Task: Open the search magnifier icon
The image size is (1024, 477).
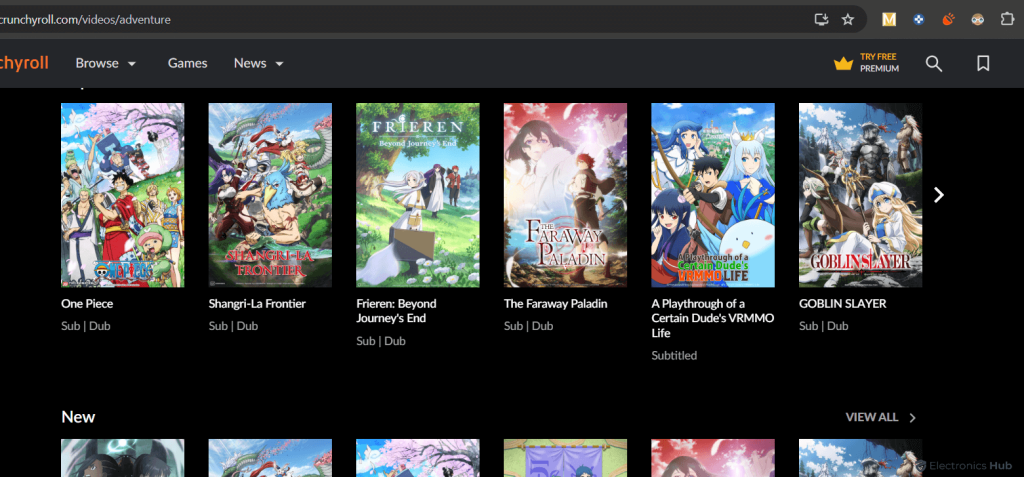Action: point(934,64)
